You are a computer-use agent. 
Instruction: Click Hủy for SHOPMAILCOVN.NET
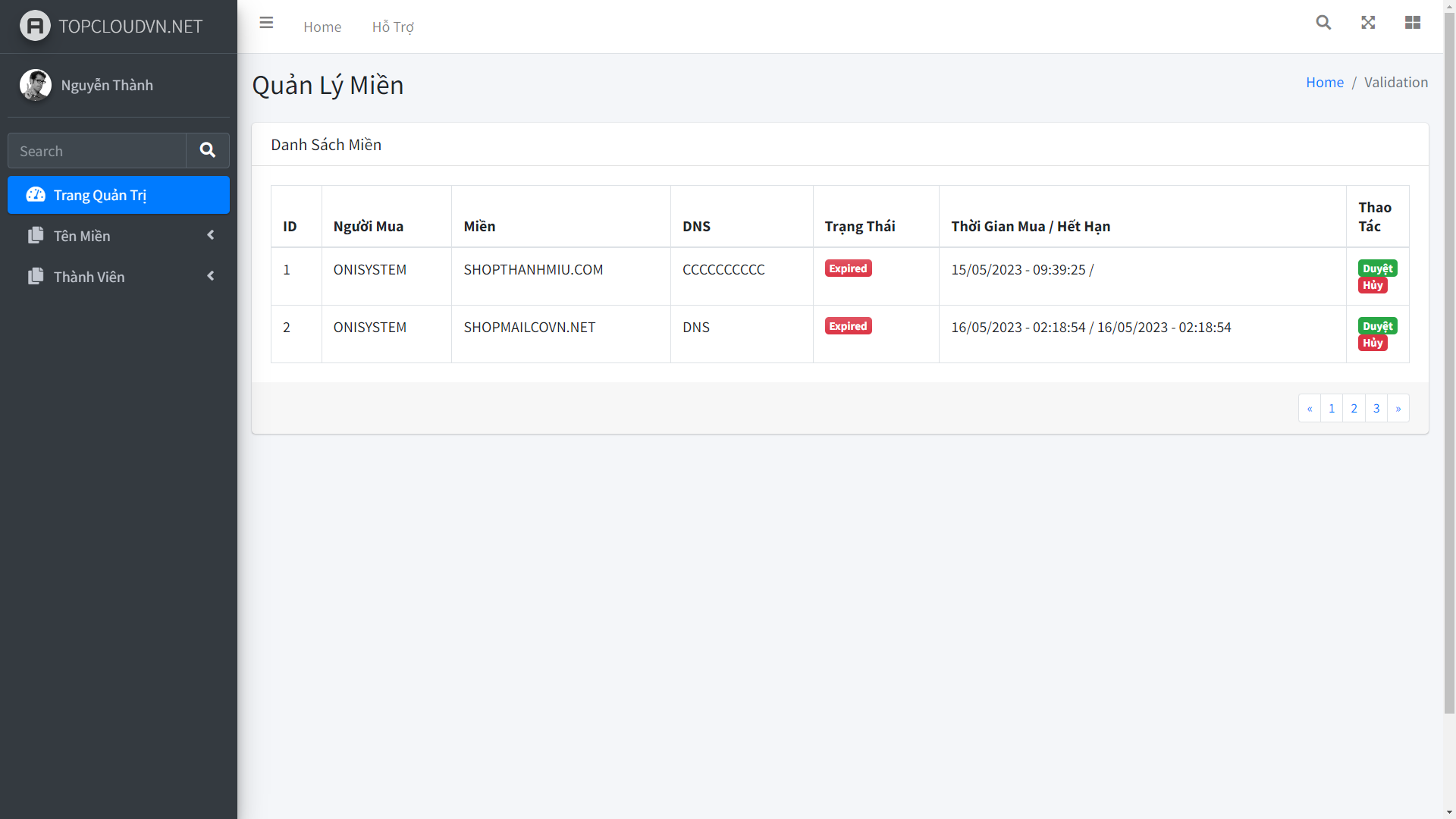tap(1373, 343)
